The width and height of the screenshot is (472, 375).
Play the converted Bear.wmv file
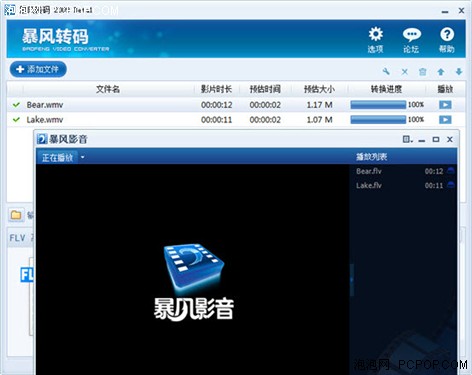[x=445, y=105]
